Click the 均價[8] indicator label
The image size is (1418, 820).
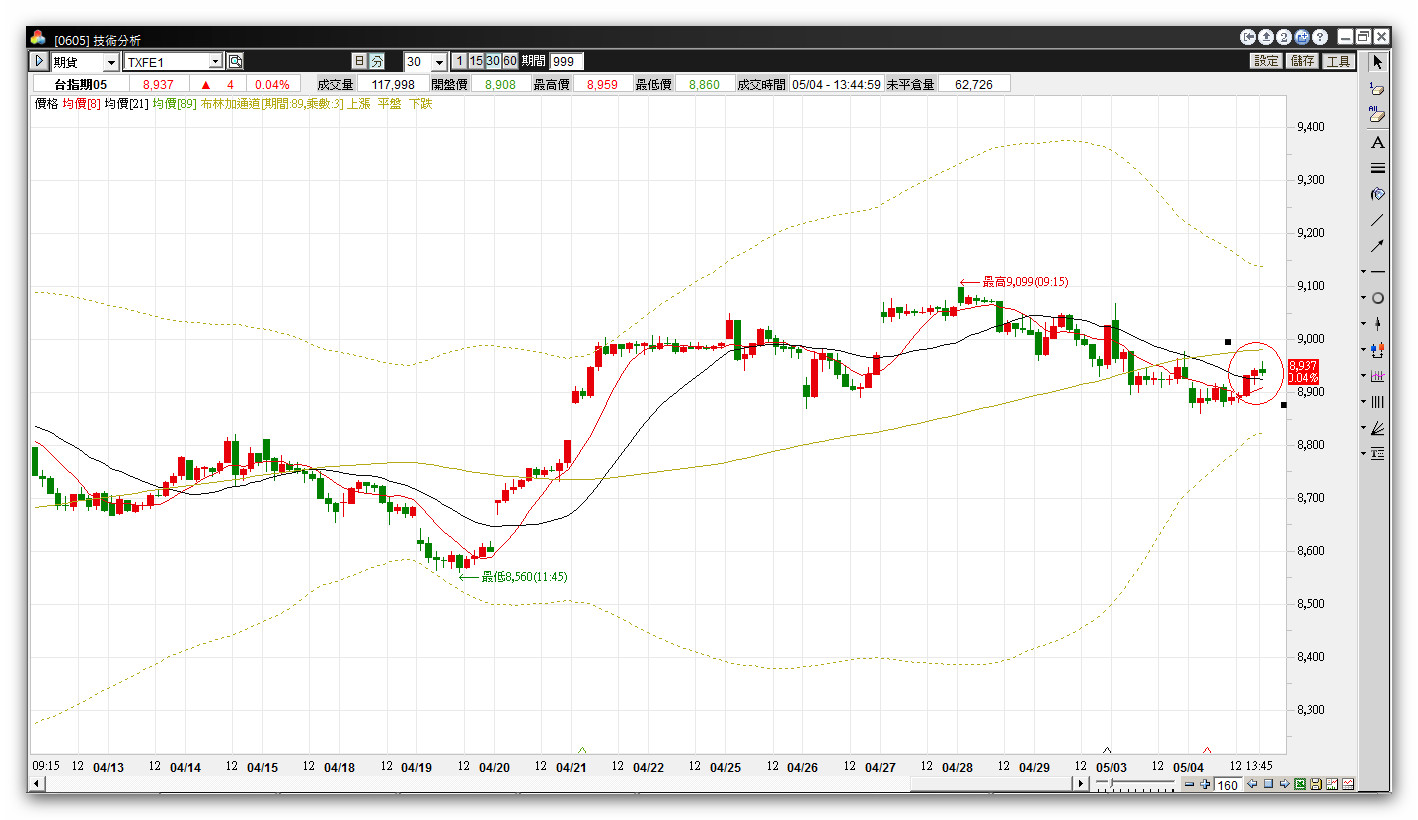(81, 103)
